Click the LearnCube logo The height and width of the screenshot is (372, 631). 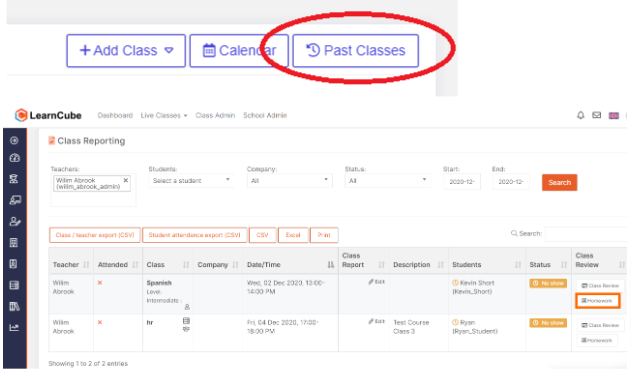coord(48,116)
